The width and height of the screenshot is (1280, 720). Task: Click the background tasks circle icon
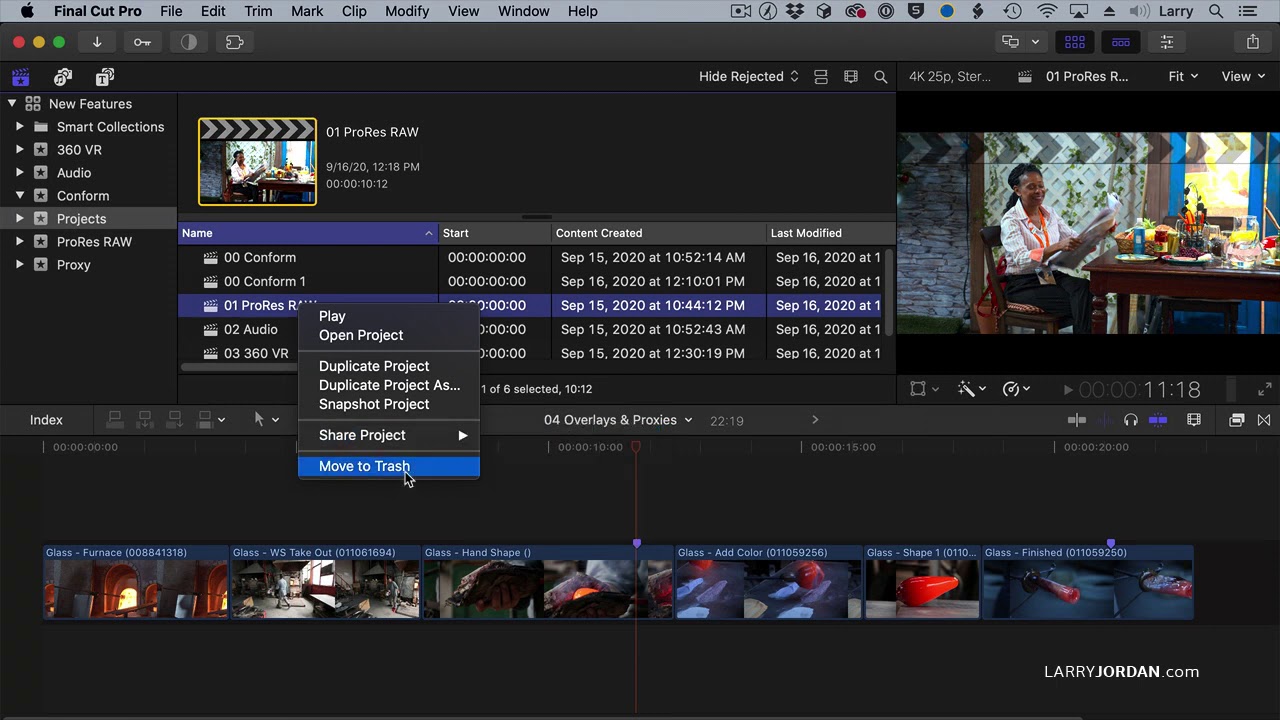[188, 42]
